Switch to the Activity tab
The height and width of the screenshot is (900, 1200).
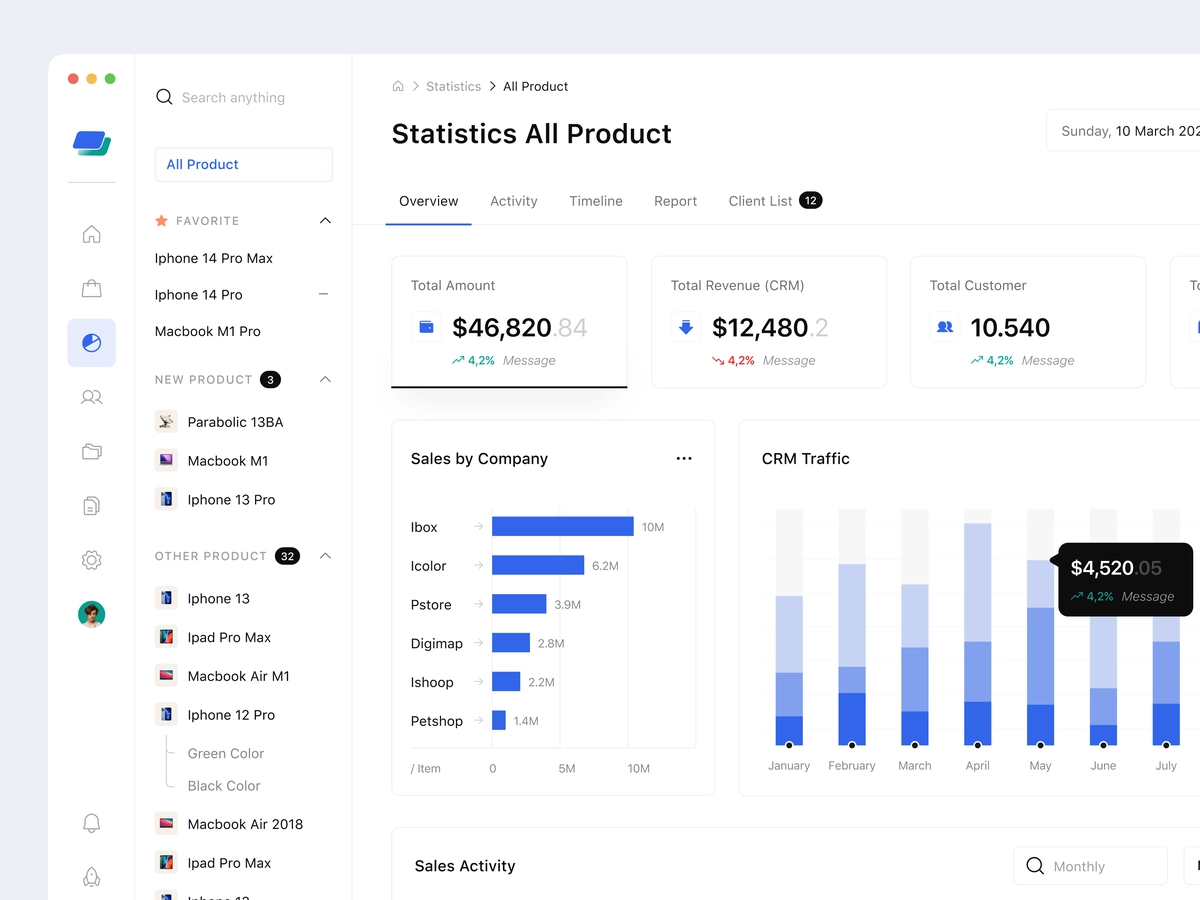pyautogui.click(x=513, y=201)
